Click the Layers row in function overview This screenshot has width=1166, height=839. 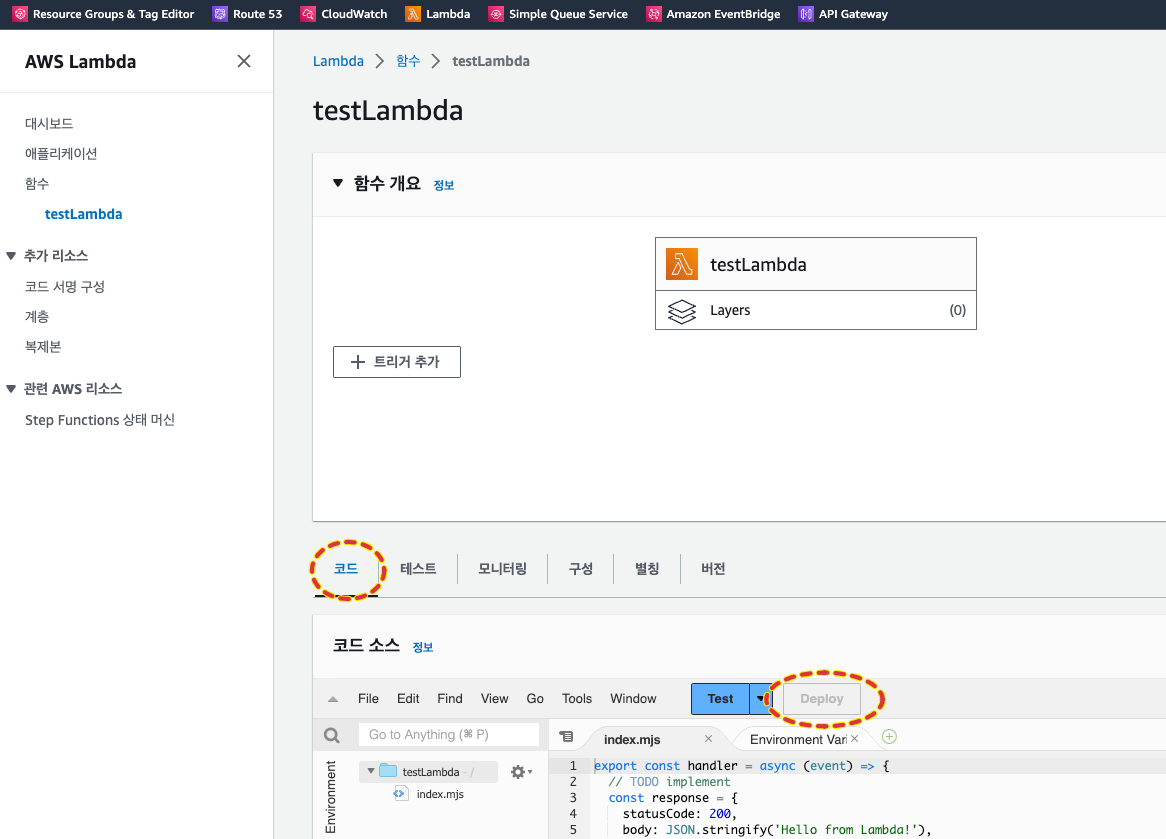[816, 310]
